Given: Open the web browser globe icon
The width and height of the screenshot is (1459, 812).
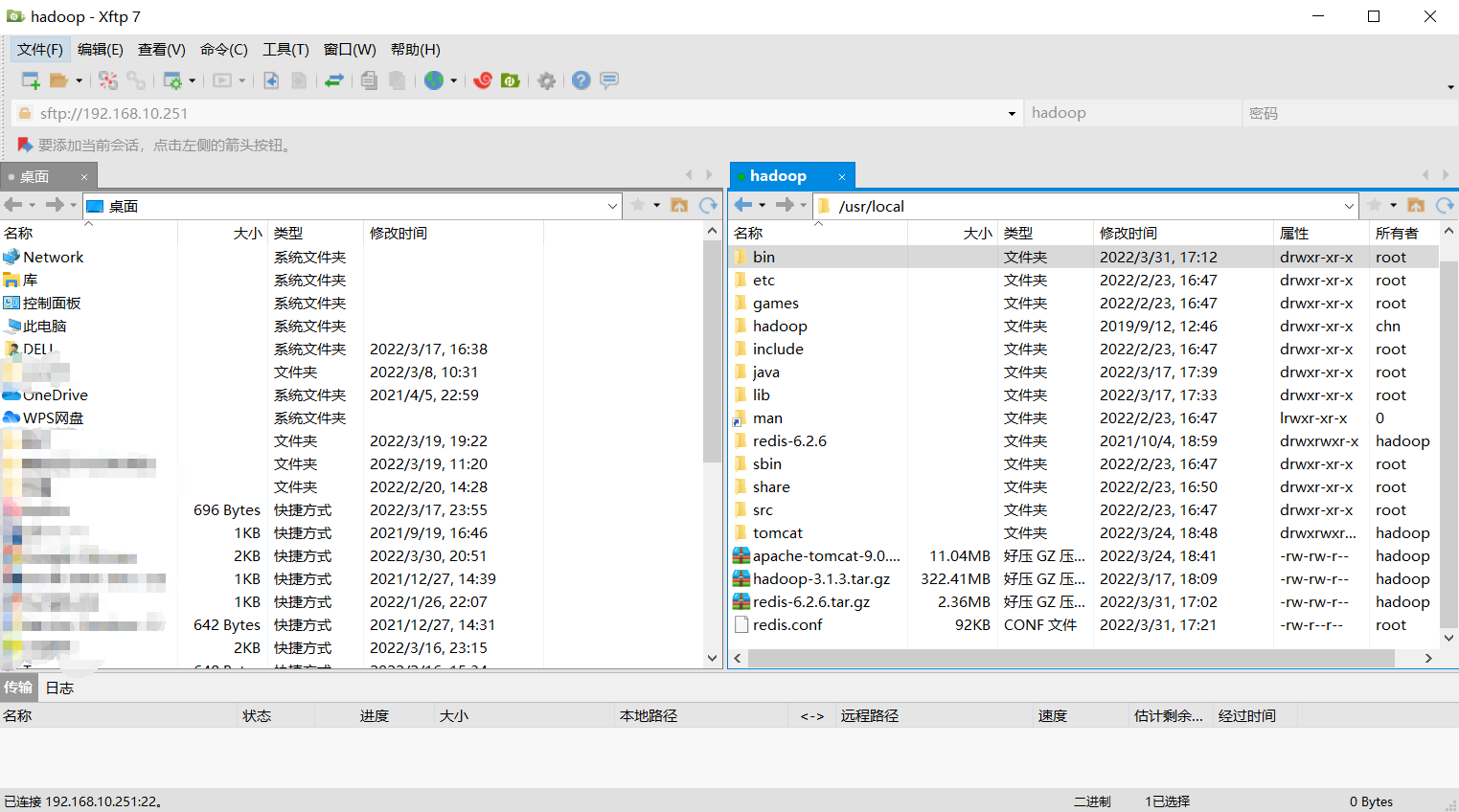Looking at the screenshot, I should pos(434,80).
